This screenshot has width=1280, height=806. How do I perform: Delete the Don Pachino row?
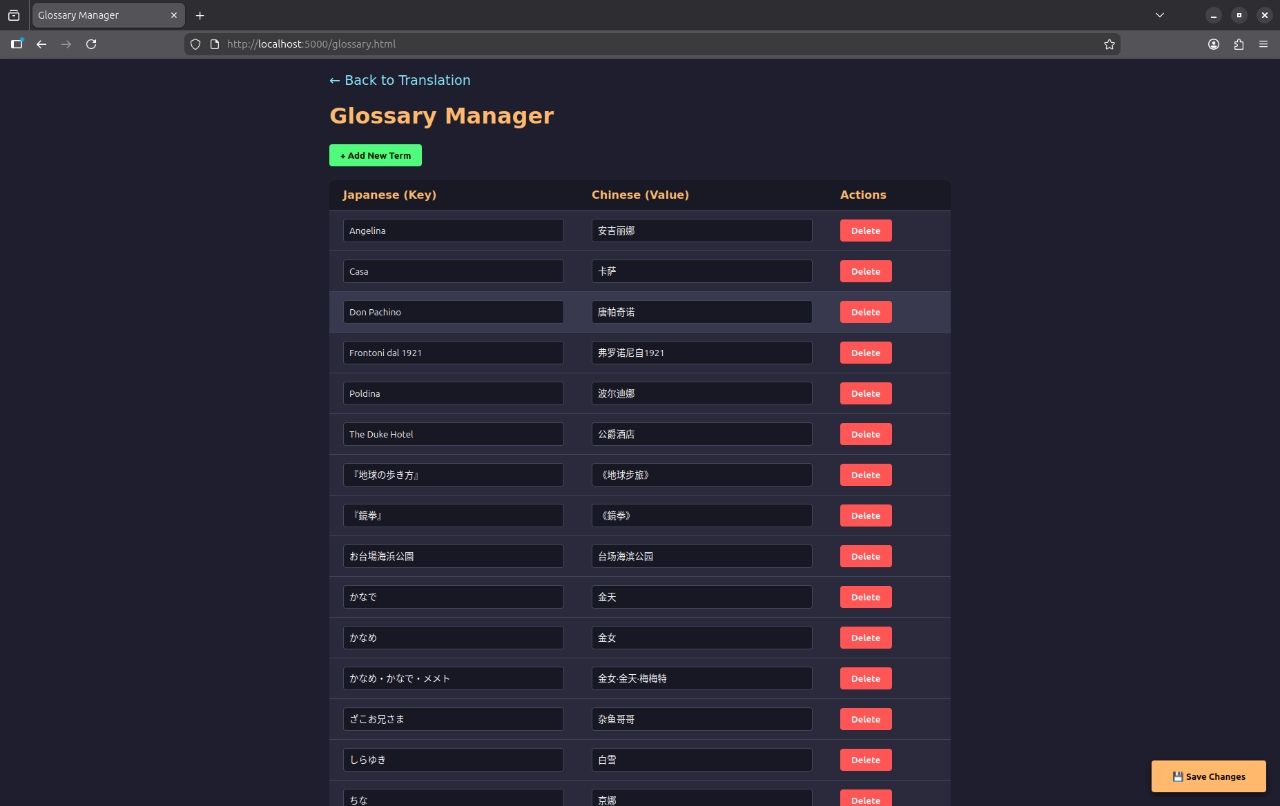coord(865,312)
